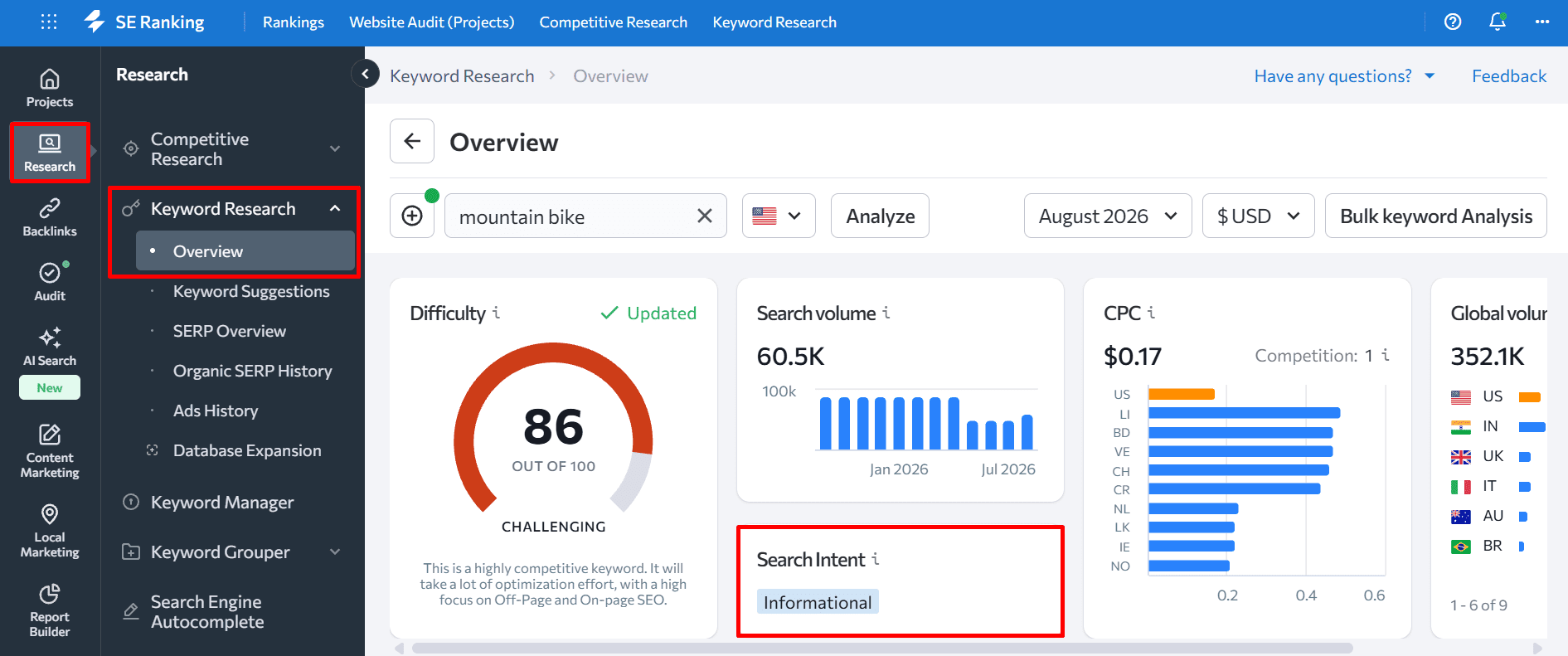Click the back arrow next to Overview
The height and width of the screenshot is (656, 1568).
tap(412, 141)
